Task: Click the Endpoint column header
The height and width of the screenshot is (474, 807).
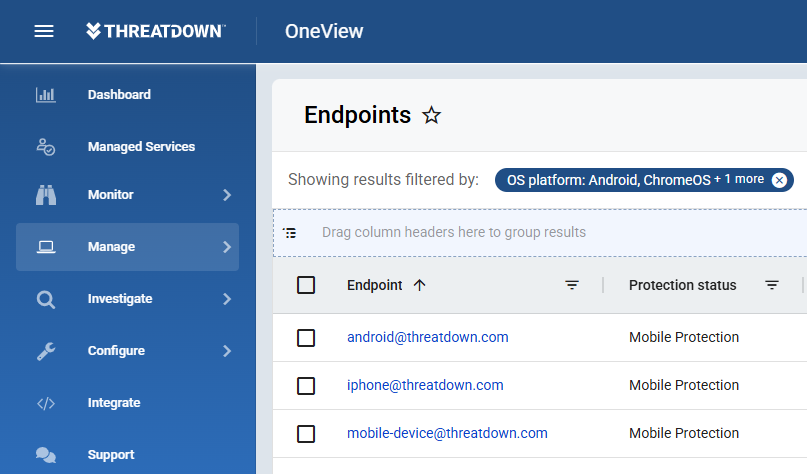Action: pos(375,285)
